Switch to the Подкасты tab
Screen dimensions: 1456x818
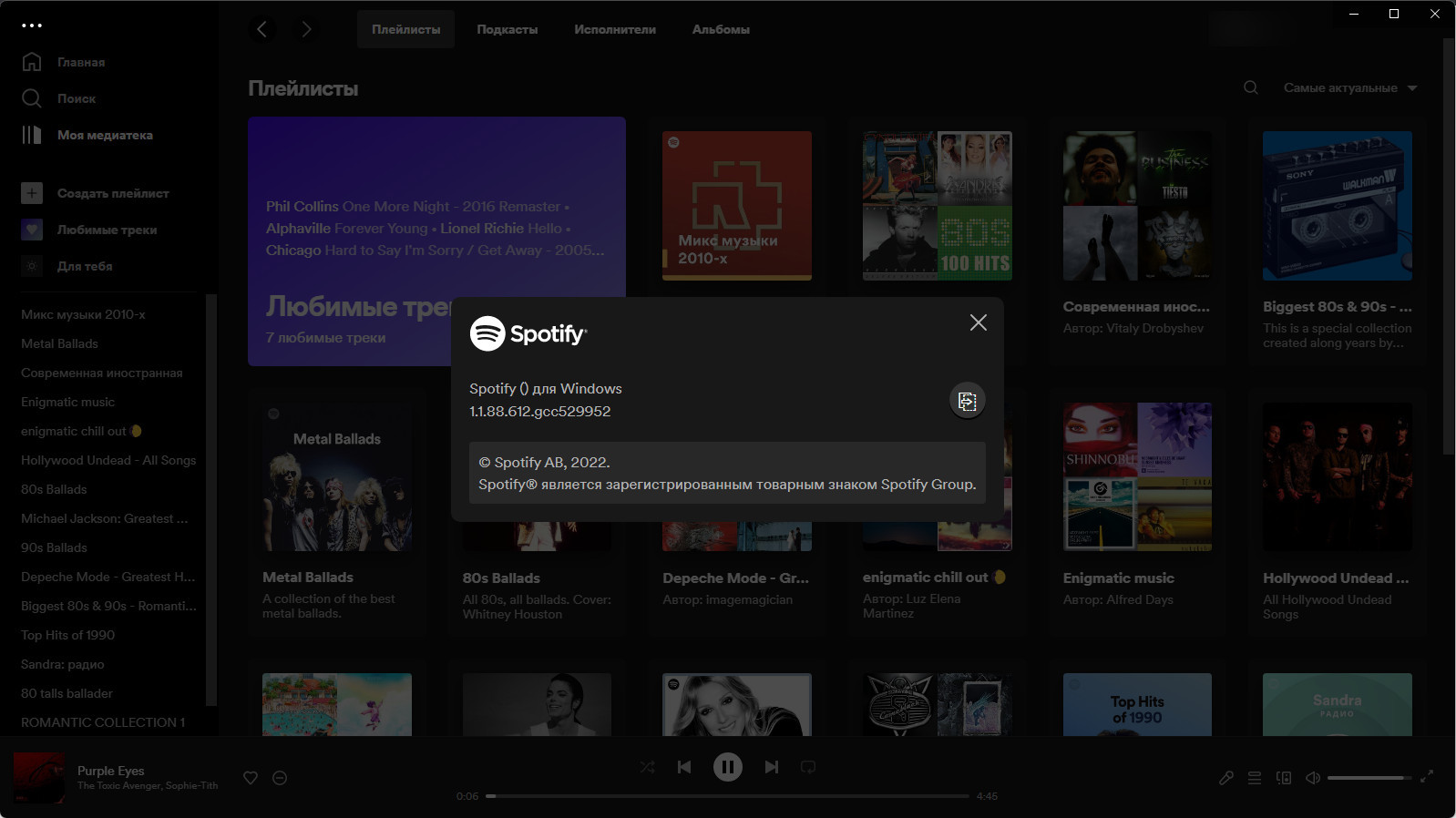coord(508,29)
